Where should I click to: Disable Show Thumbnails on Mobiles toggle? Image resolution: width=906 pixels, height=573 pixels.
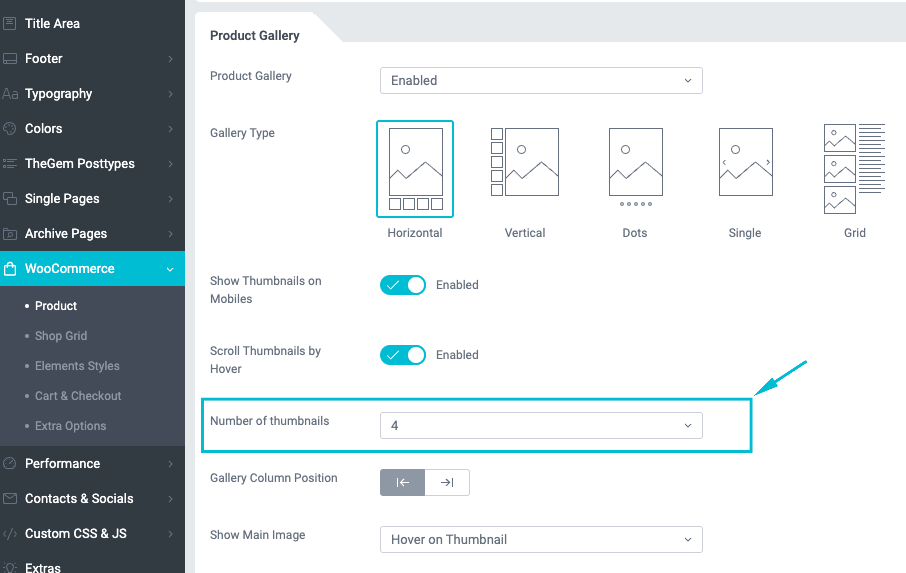tap(403, 285)
